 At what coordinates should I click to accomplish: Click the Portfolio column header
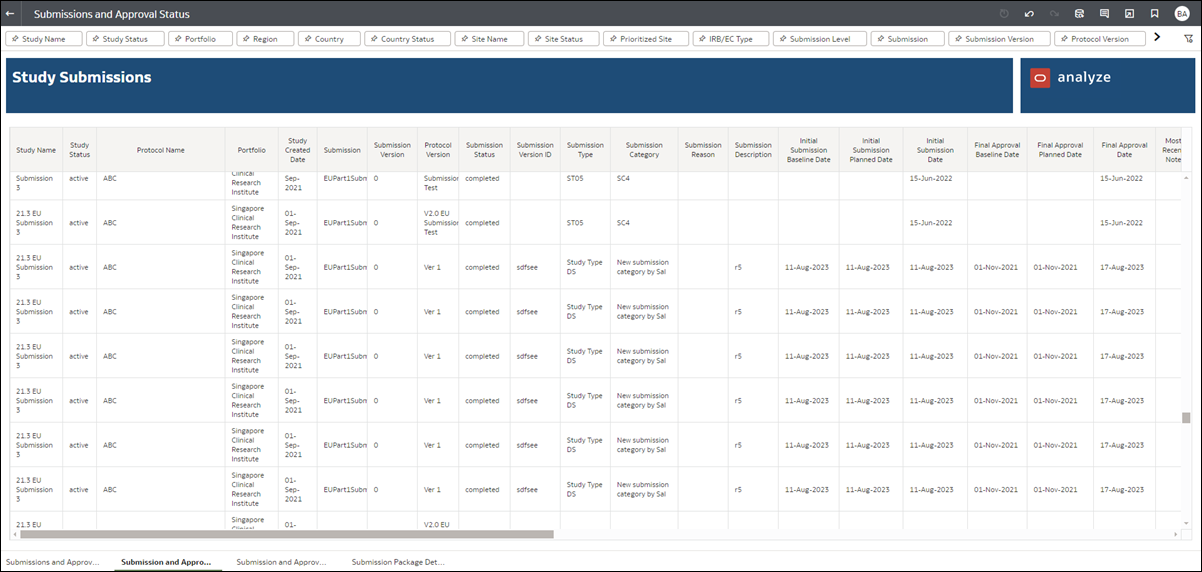click(x=252, y=150)
